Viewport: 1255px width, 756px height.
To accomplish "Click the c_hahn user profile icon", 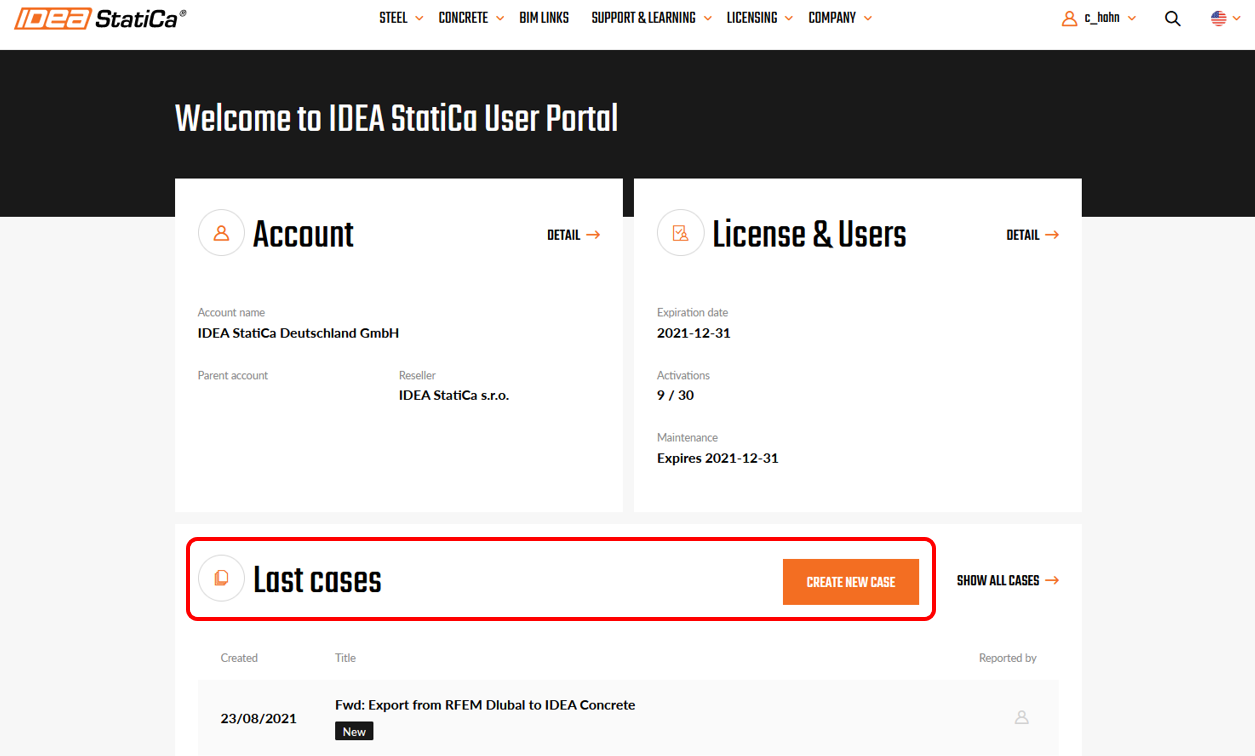I will [x=1069, y=18].
